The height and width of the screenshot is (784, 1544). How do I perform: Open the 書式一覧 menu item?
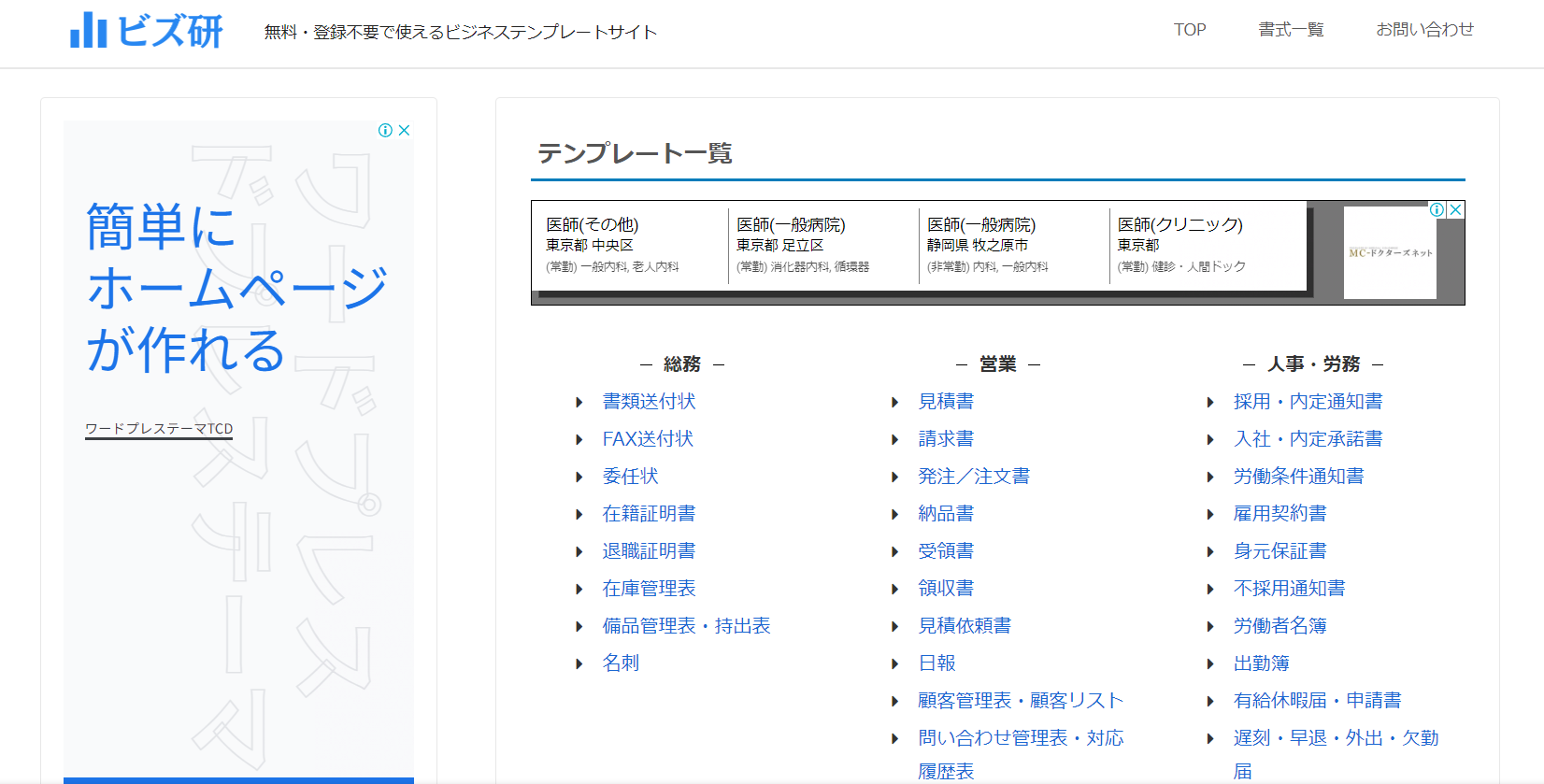1291,30
